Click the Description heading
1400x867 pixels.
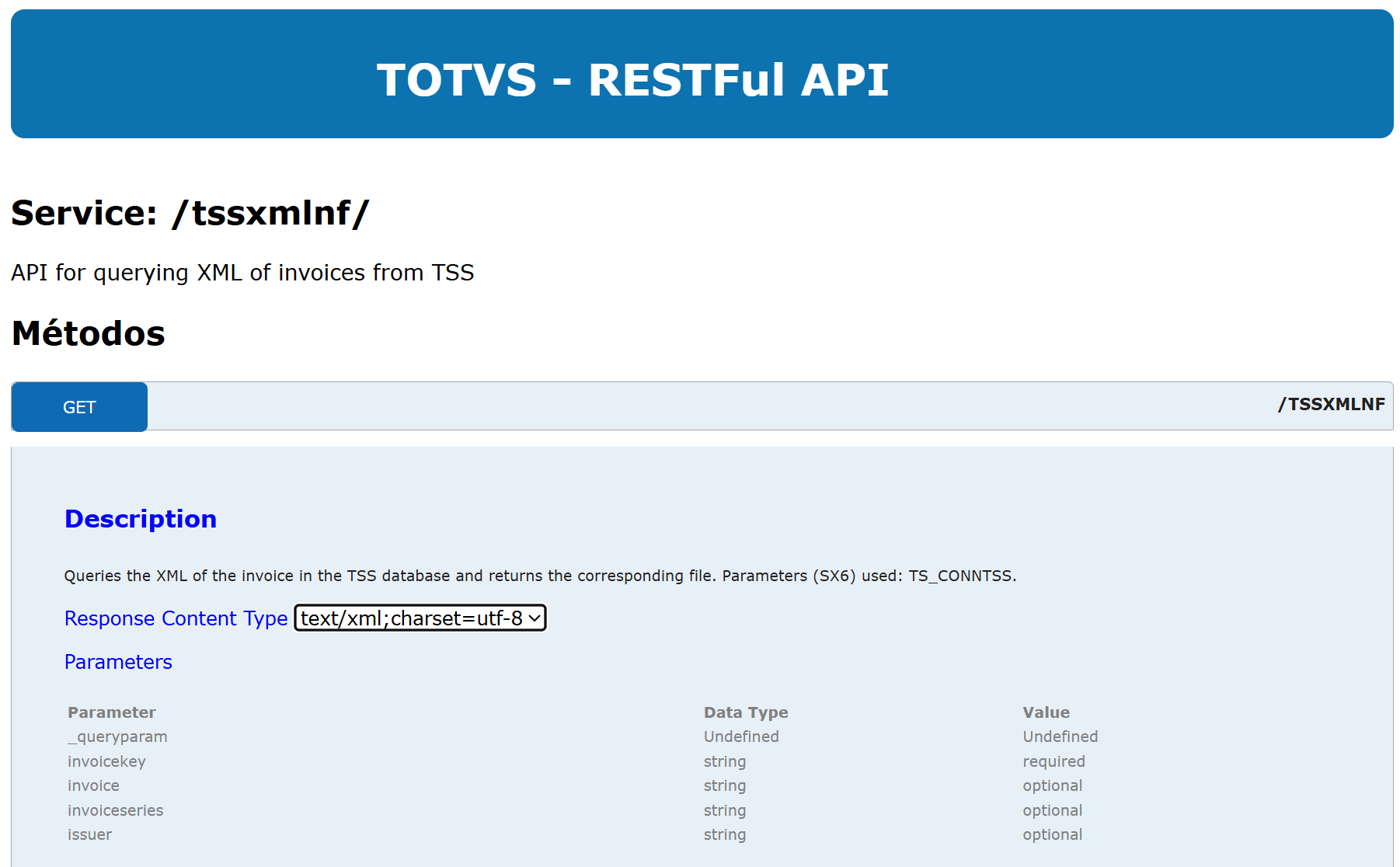point(141,519)
